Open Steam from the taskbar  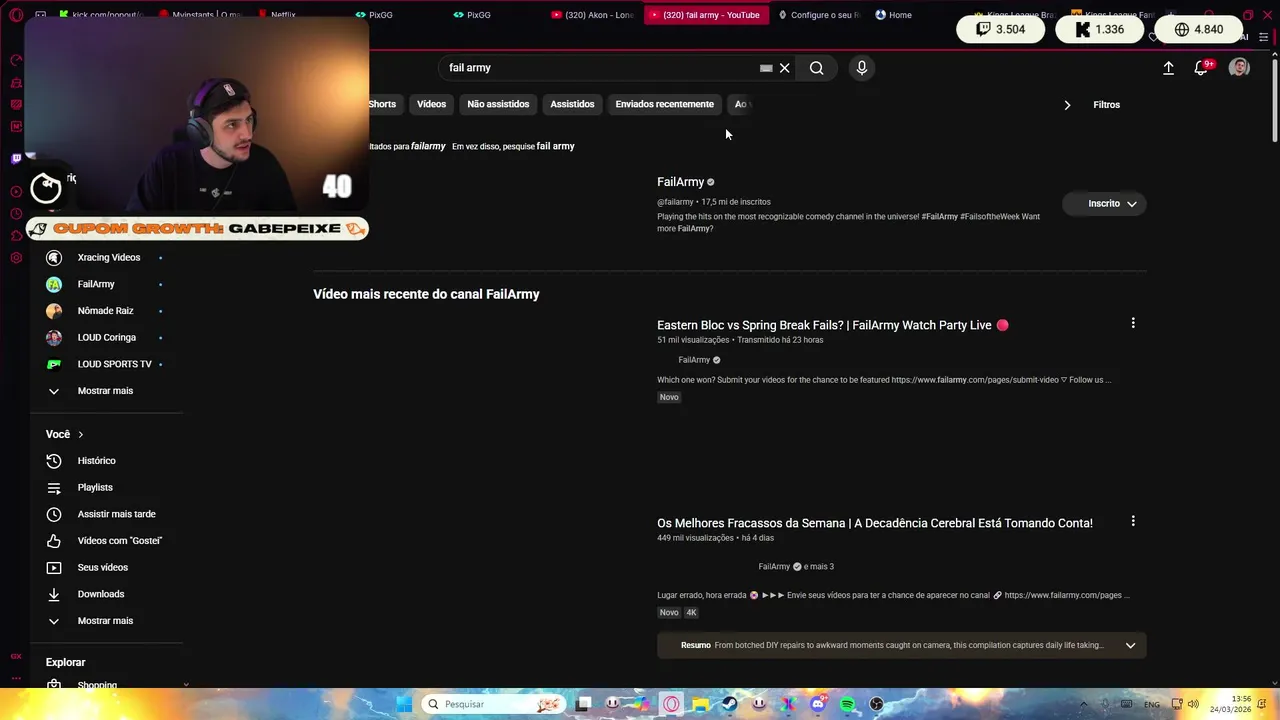point(730,704)
